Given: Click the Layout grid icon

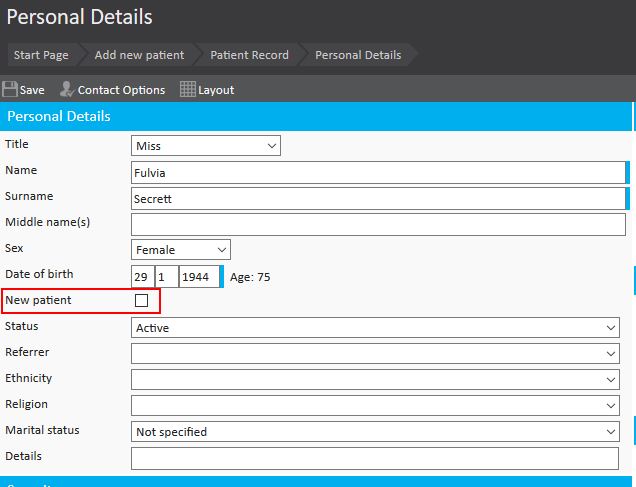Looking at the screenshot, I should (187, 89).
